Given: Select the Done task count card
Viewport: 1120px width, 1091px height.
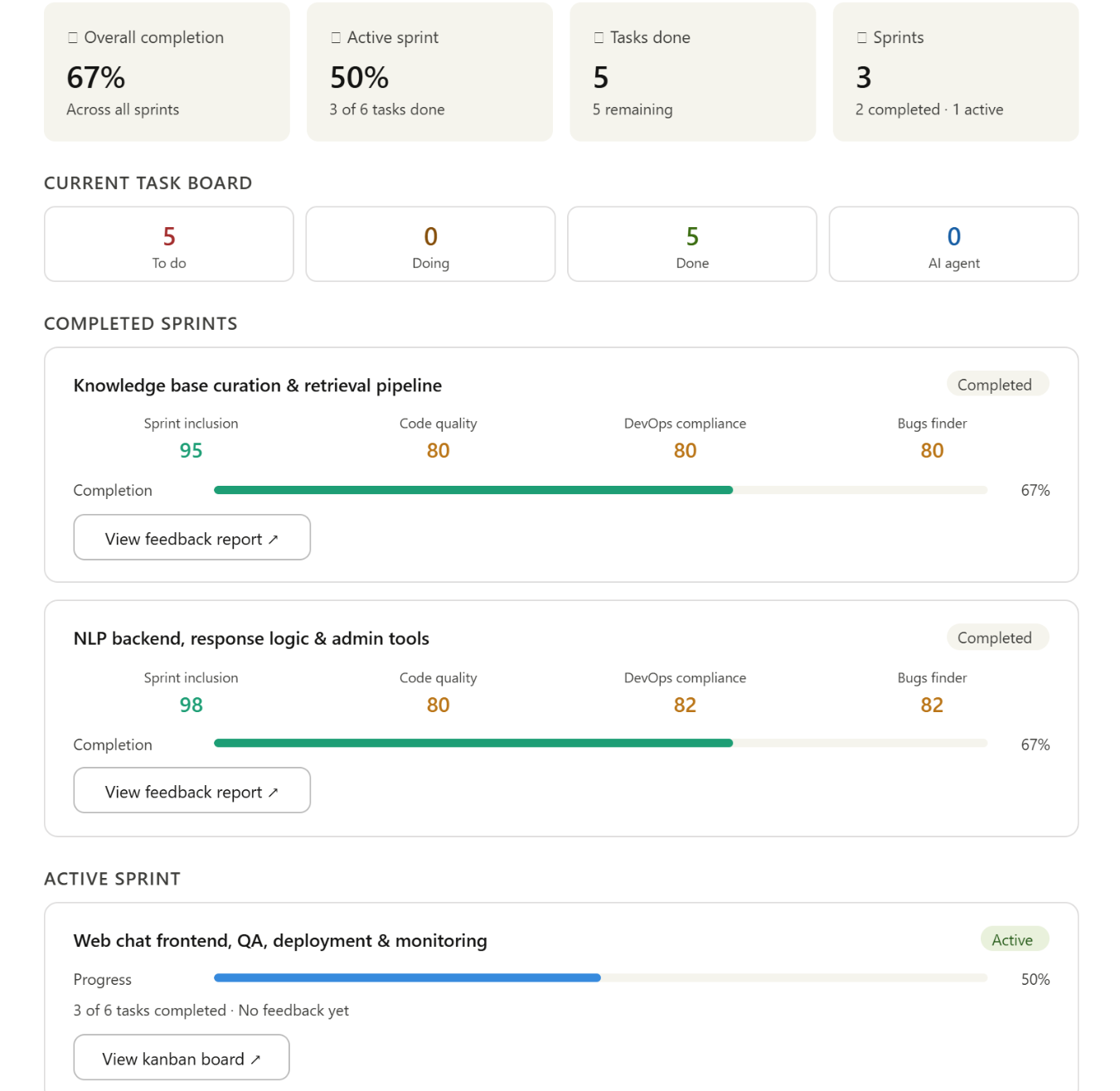Looking at the screenshot, I should pos(692,245).
